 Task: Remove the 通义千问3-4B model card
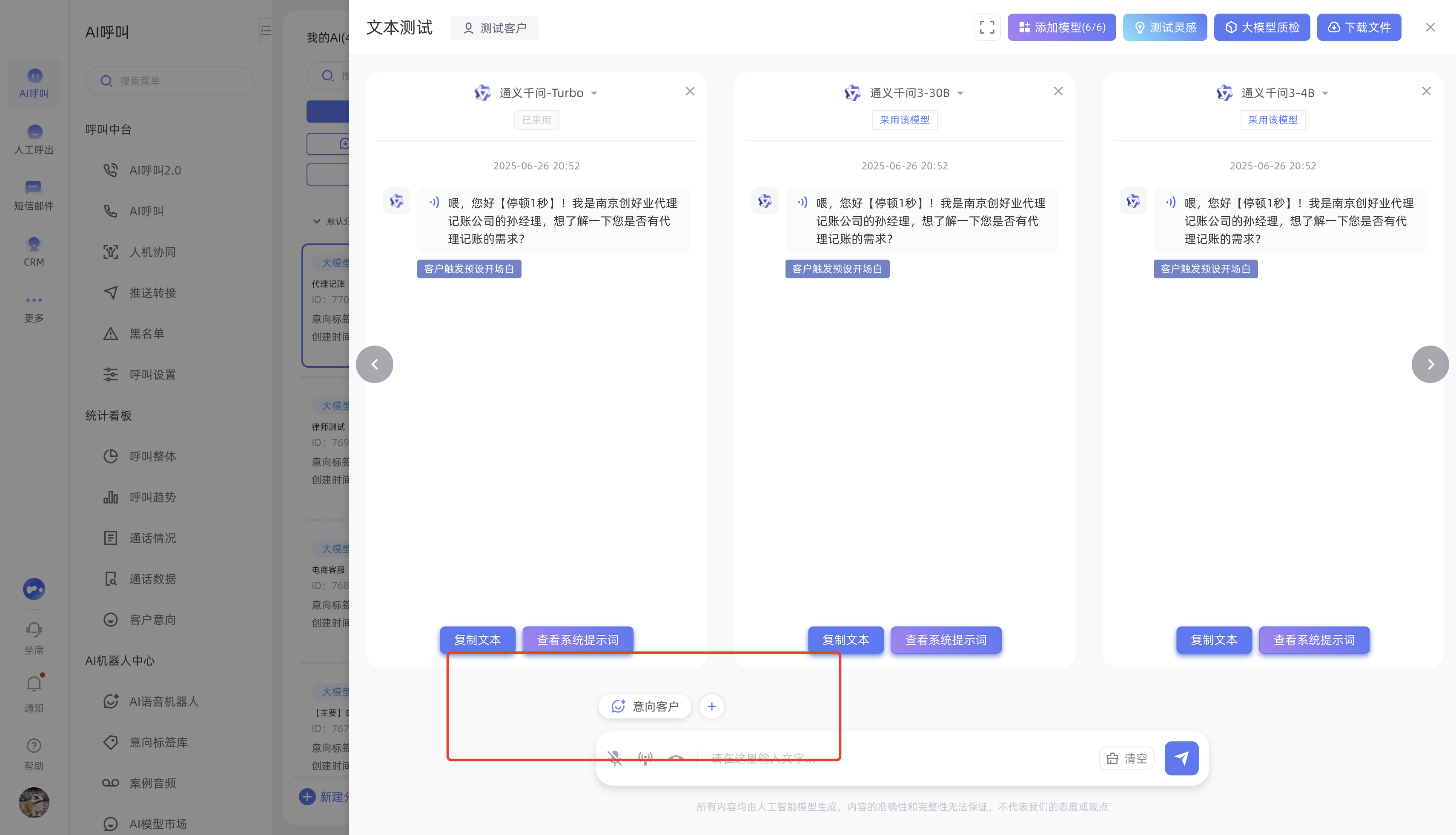click(1427, 91)
